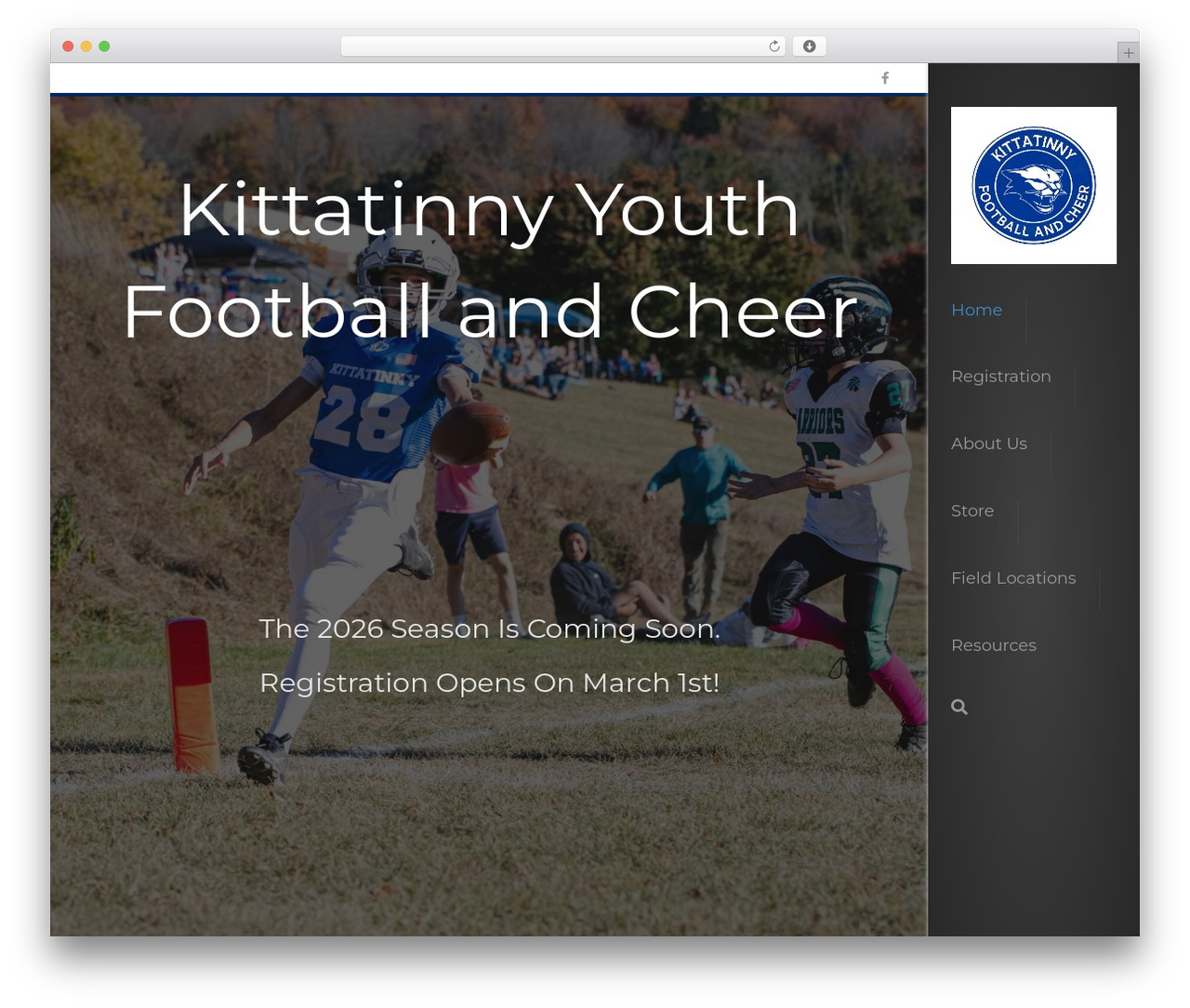The image size is (1190, 1008).
Task: Reload the page with the refresh icon
Action: click(774, 46)
